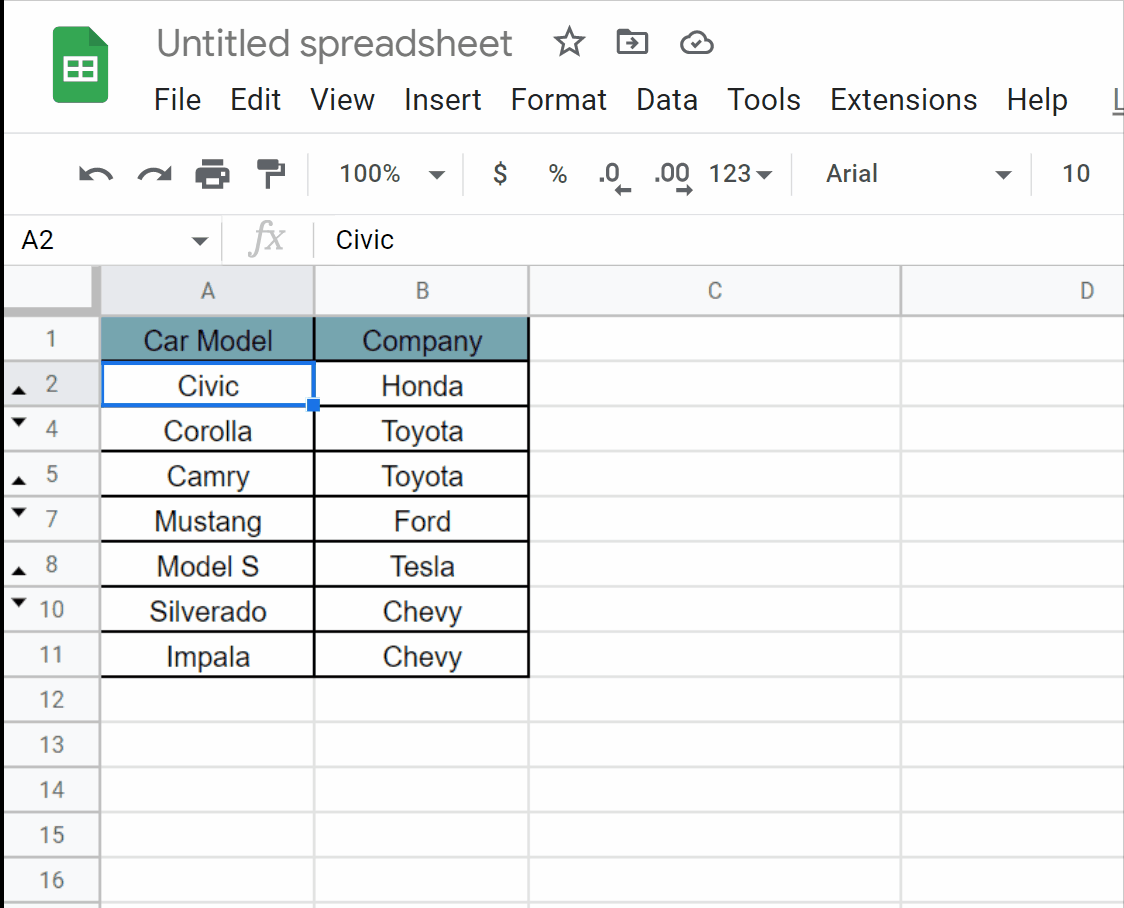Format selection as percent

(x=557, y=173)
